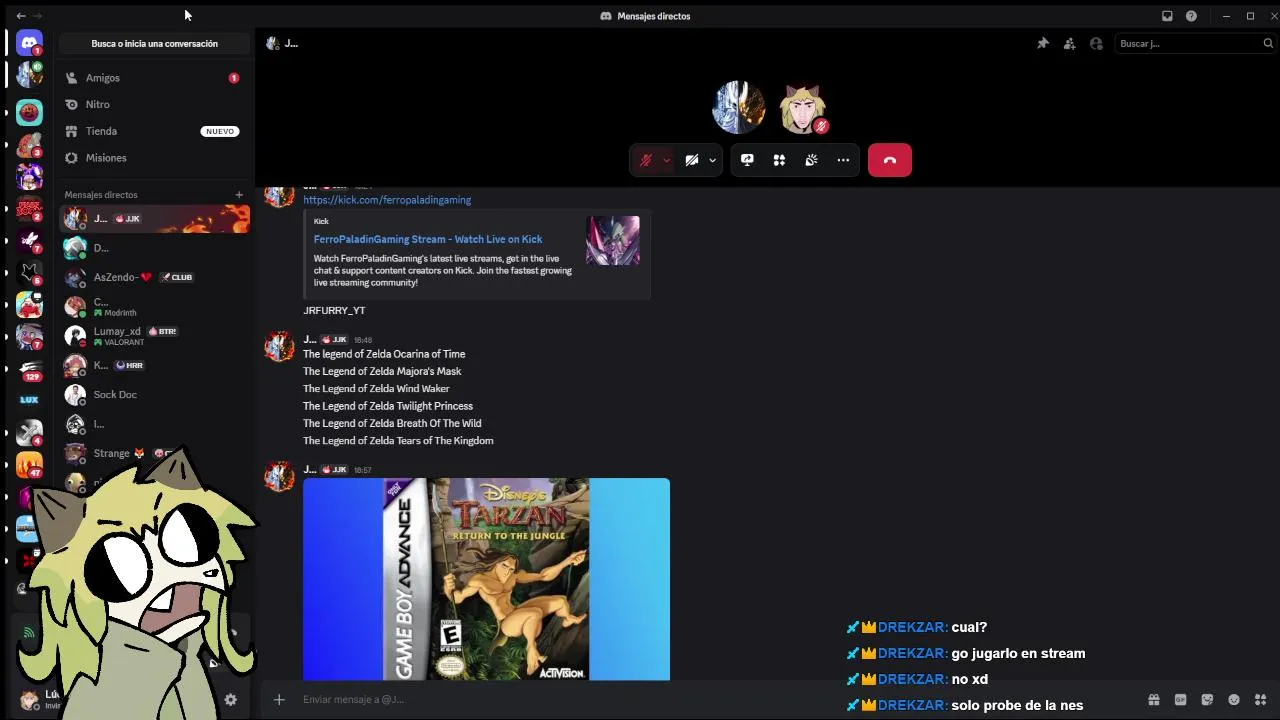Add attachment with plus button
Screen dimensions: 1280x720
click(x=279, y=700)
